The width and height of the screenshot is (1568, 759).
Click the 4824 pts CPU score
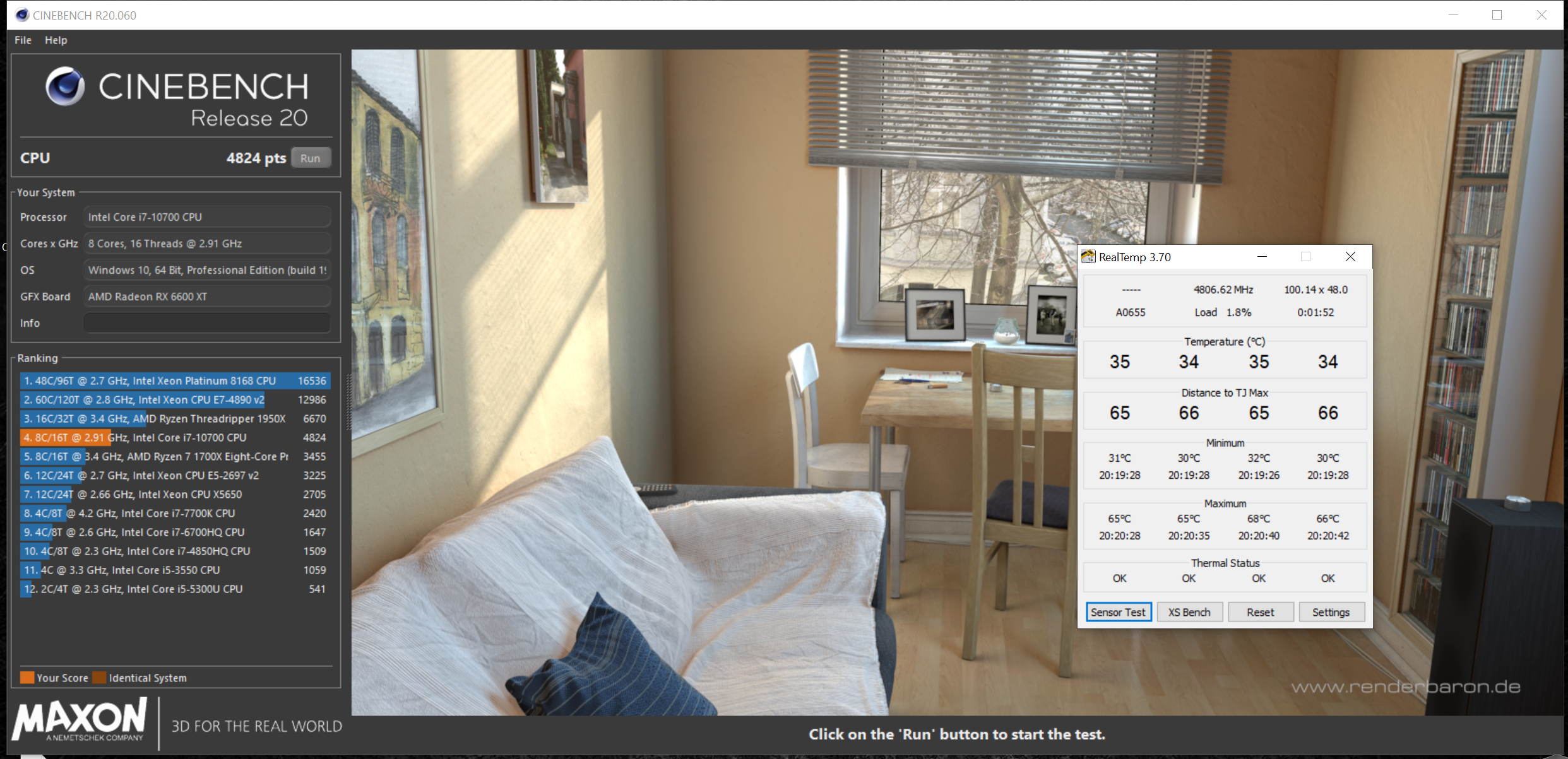(x=256, y=158)
